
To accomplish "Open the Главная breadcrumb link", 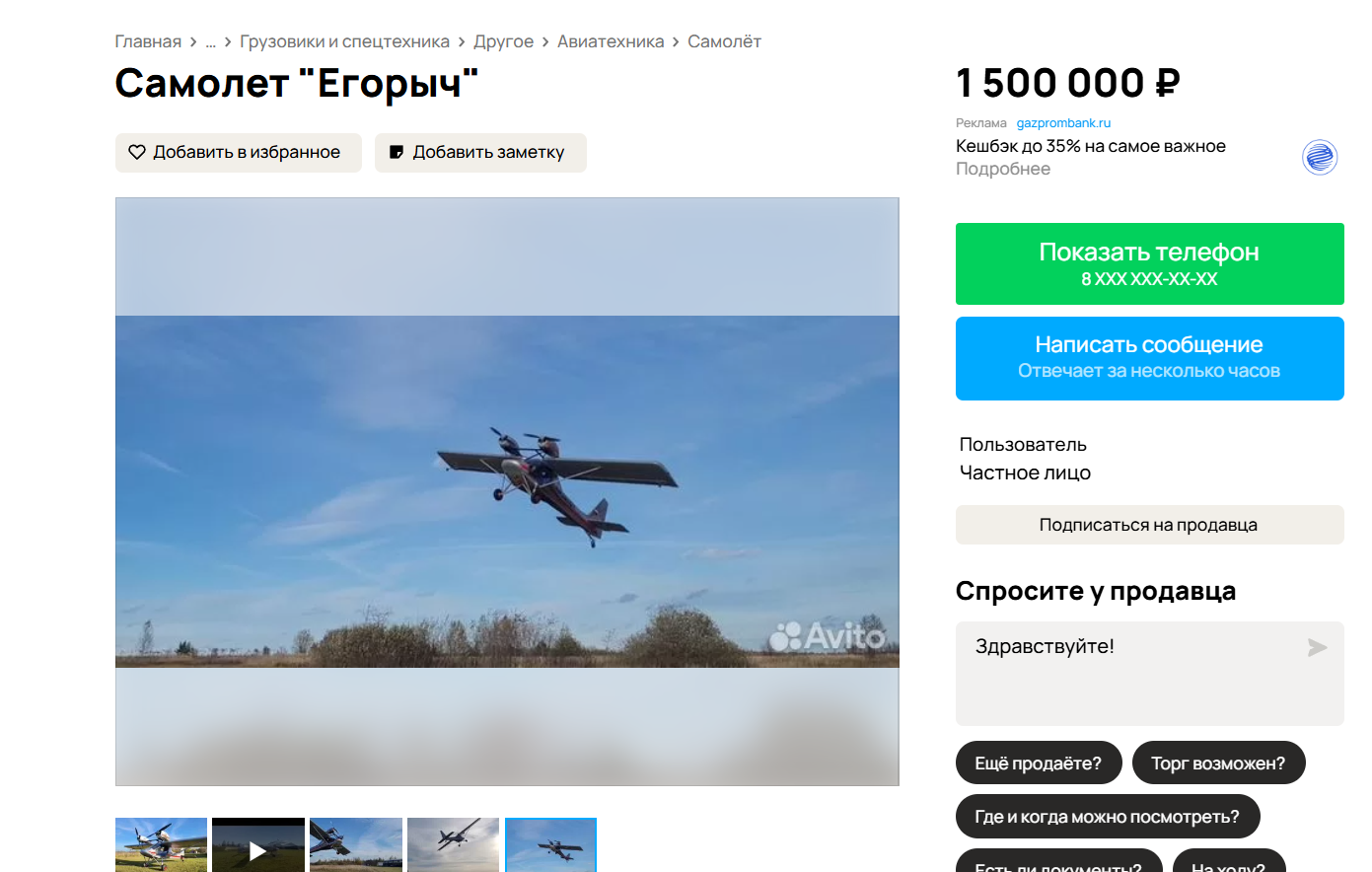I will [148, 41].
